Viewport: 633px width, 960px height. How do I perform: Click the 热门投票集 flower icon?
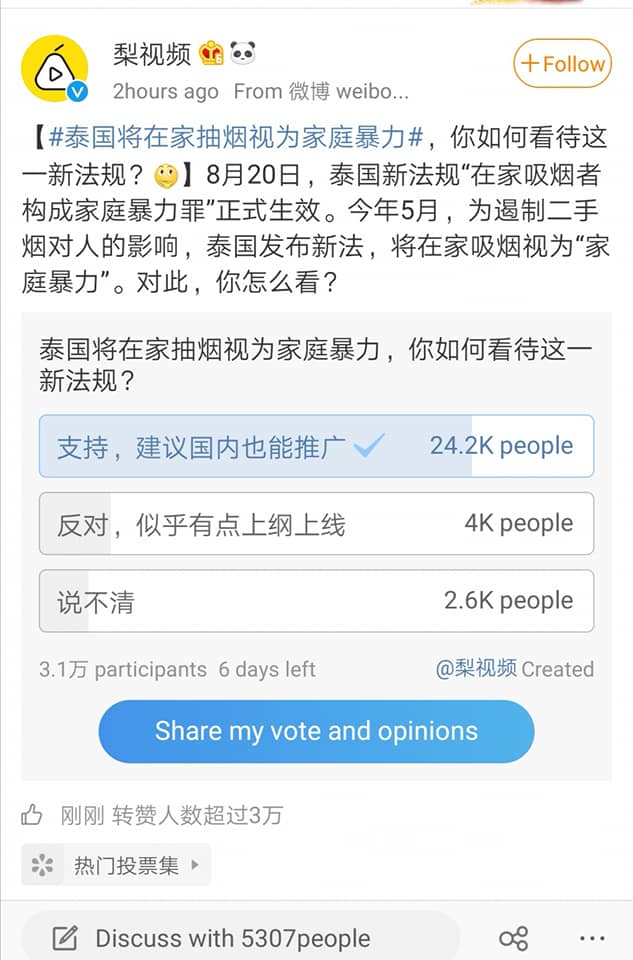42,865
